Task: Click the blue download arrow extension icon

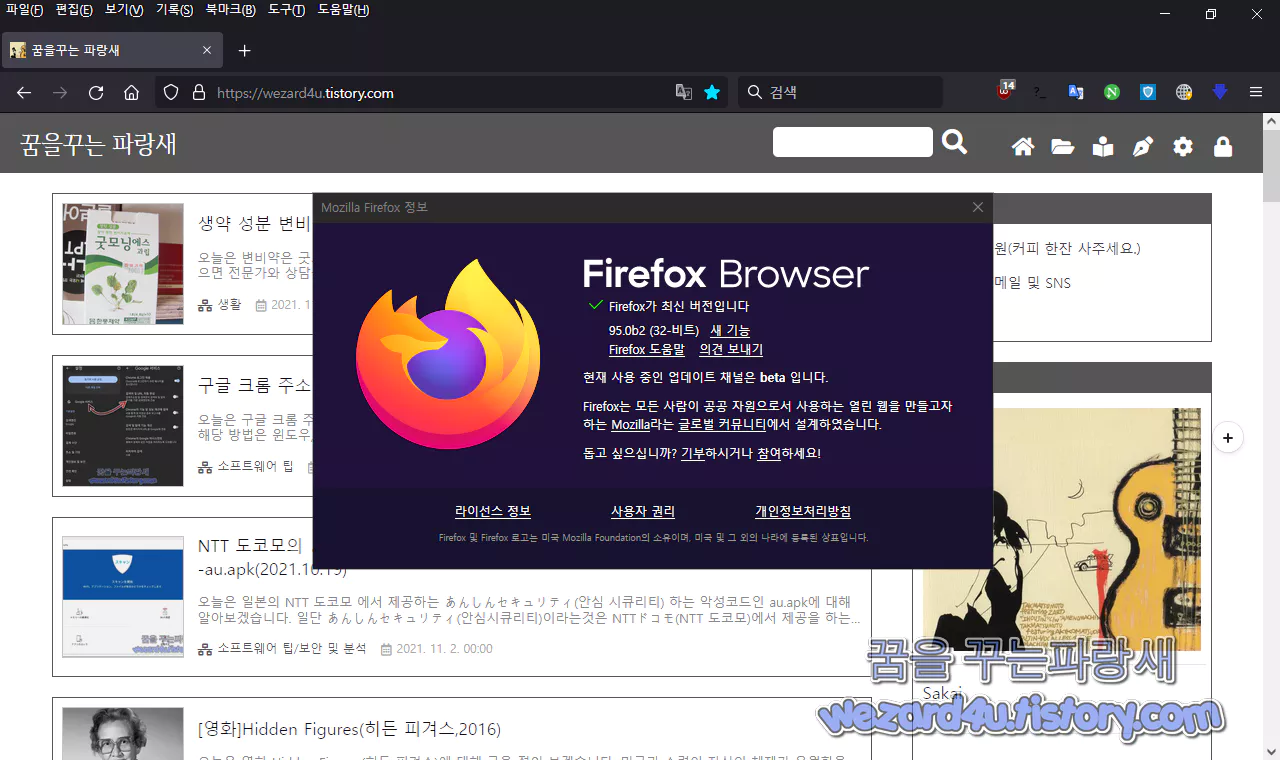Action: coord(1219,92)
